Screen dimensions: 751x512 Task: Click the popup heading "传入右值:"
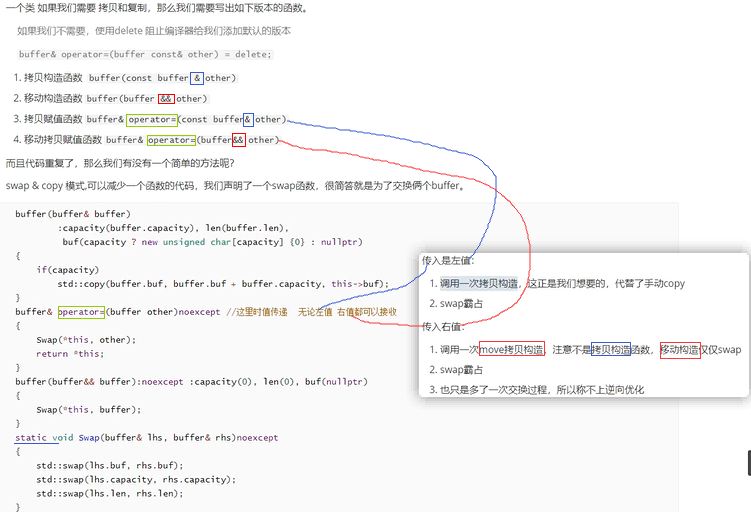pos(443,327)
